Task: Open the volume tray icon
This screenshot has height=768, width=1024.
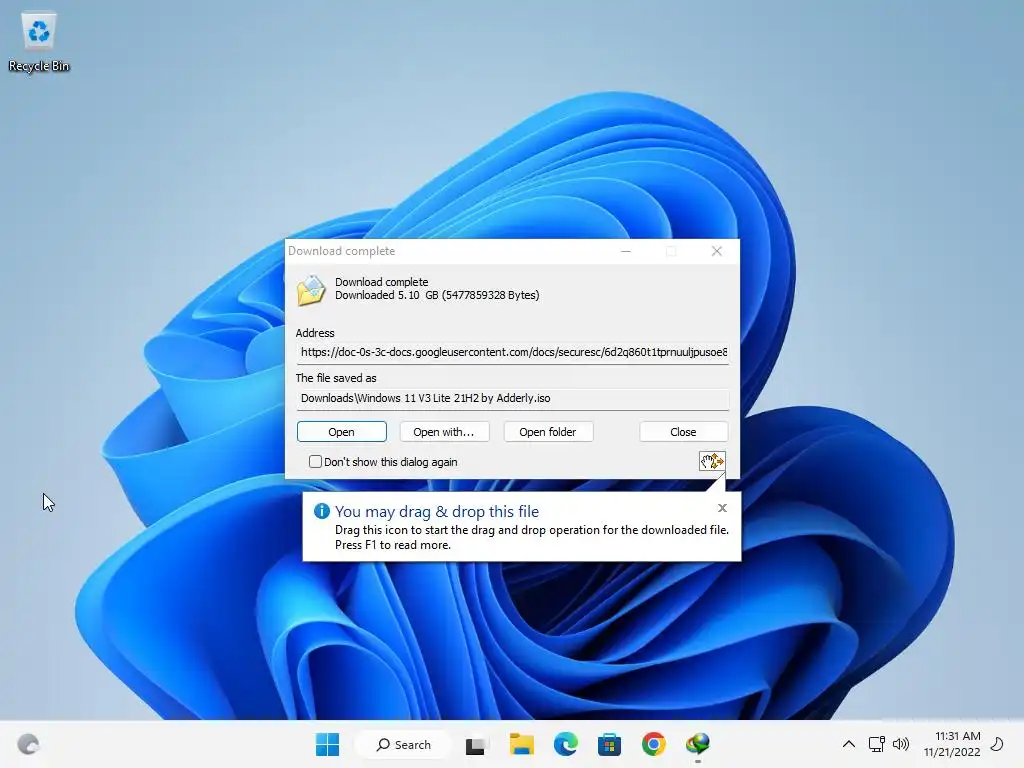Action: pyautogui.click(x=901, y=744)
